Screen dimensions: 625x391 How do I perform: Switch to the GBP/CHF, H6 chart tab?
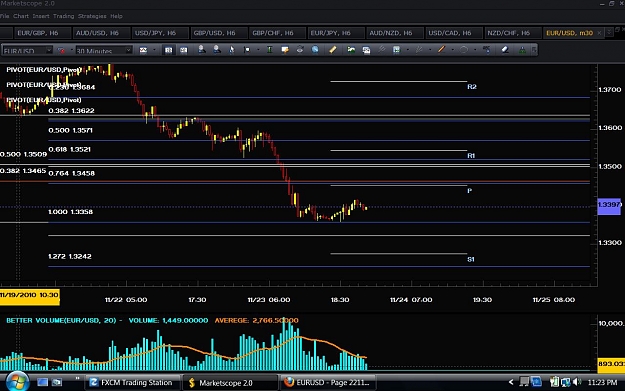coord(277,33)
